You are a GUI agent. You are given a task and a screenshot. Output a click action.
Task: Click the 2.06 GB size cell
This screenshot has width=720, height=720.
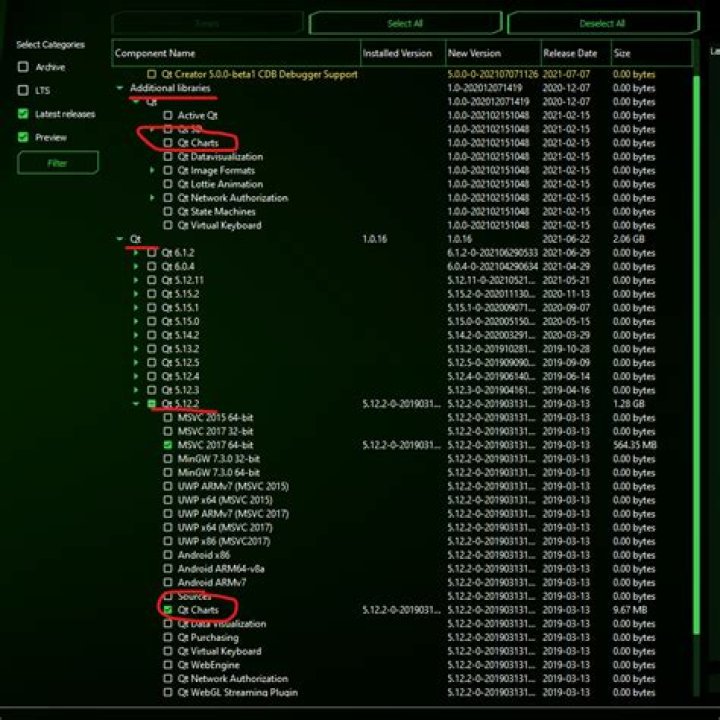coord(629,239)
